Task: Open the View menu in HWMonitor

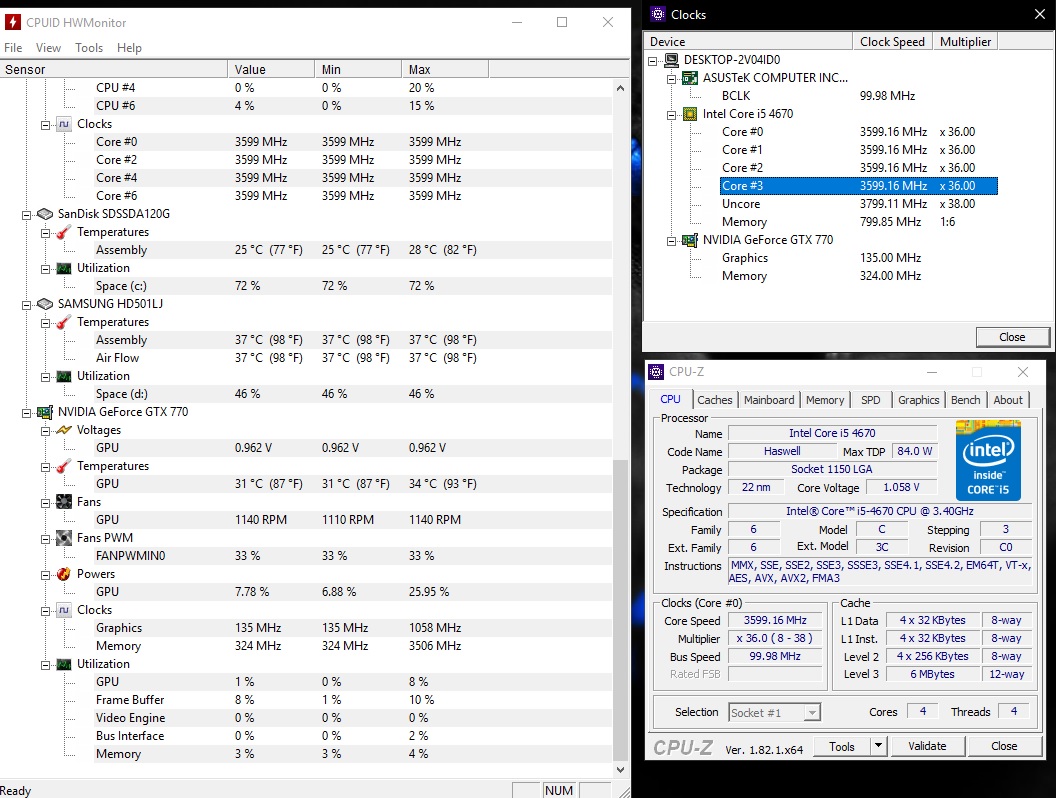Action: pos(48,48)
